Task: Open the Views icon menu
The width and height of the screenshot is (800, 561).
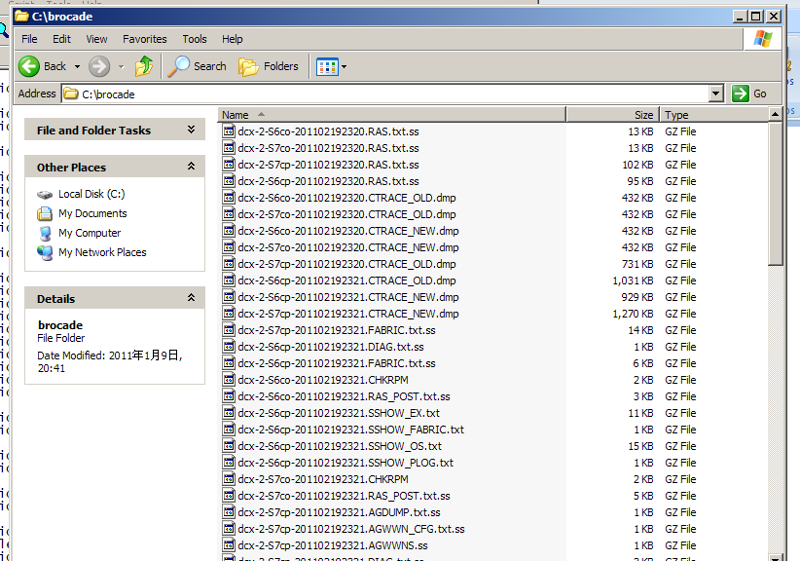Action: 331,67
